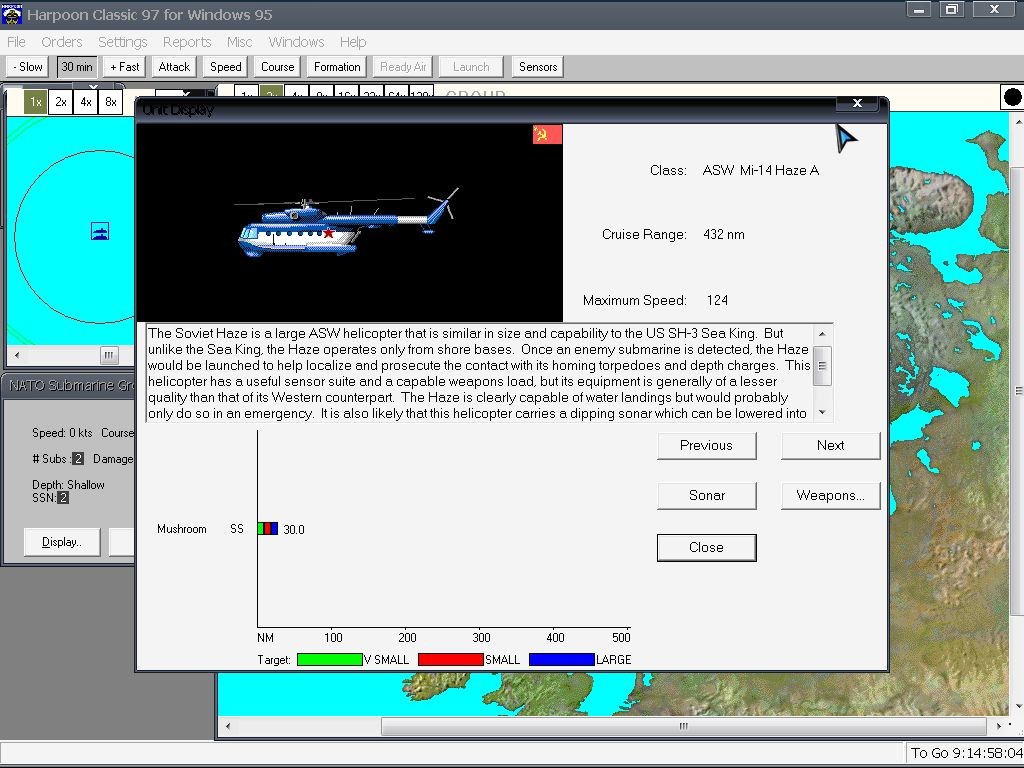The image size is (1024, 768).
Task: Click the Sensors toolbar button
Action: (538, 67)
